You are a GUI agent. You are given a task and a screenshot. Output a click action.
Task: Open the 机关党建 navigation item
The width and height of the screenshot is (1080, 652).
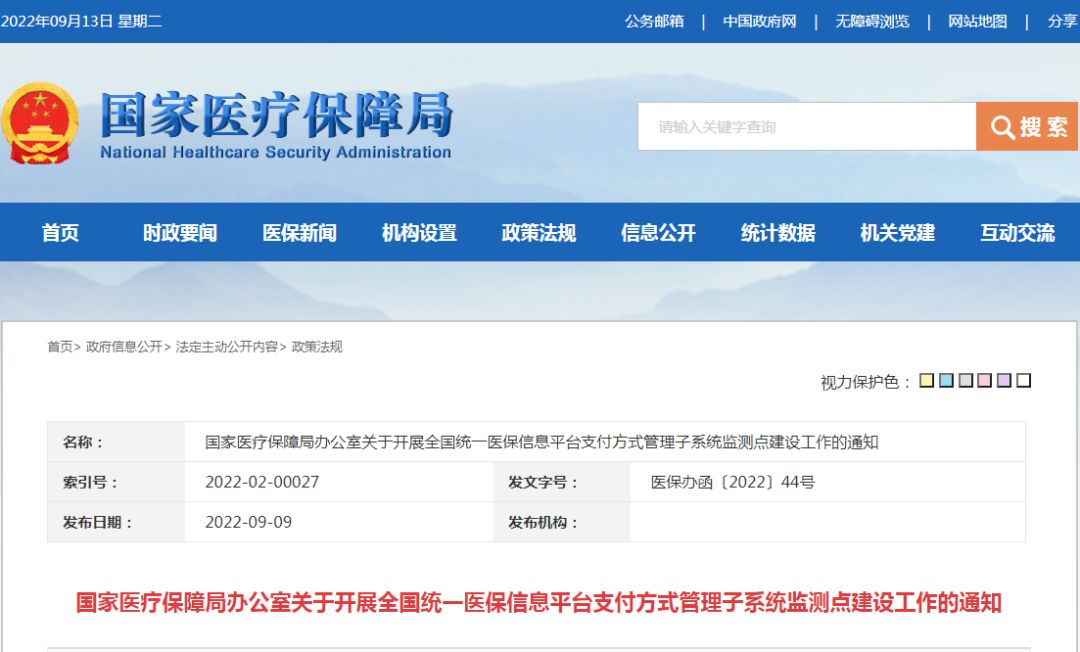tap(897, 233)
